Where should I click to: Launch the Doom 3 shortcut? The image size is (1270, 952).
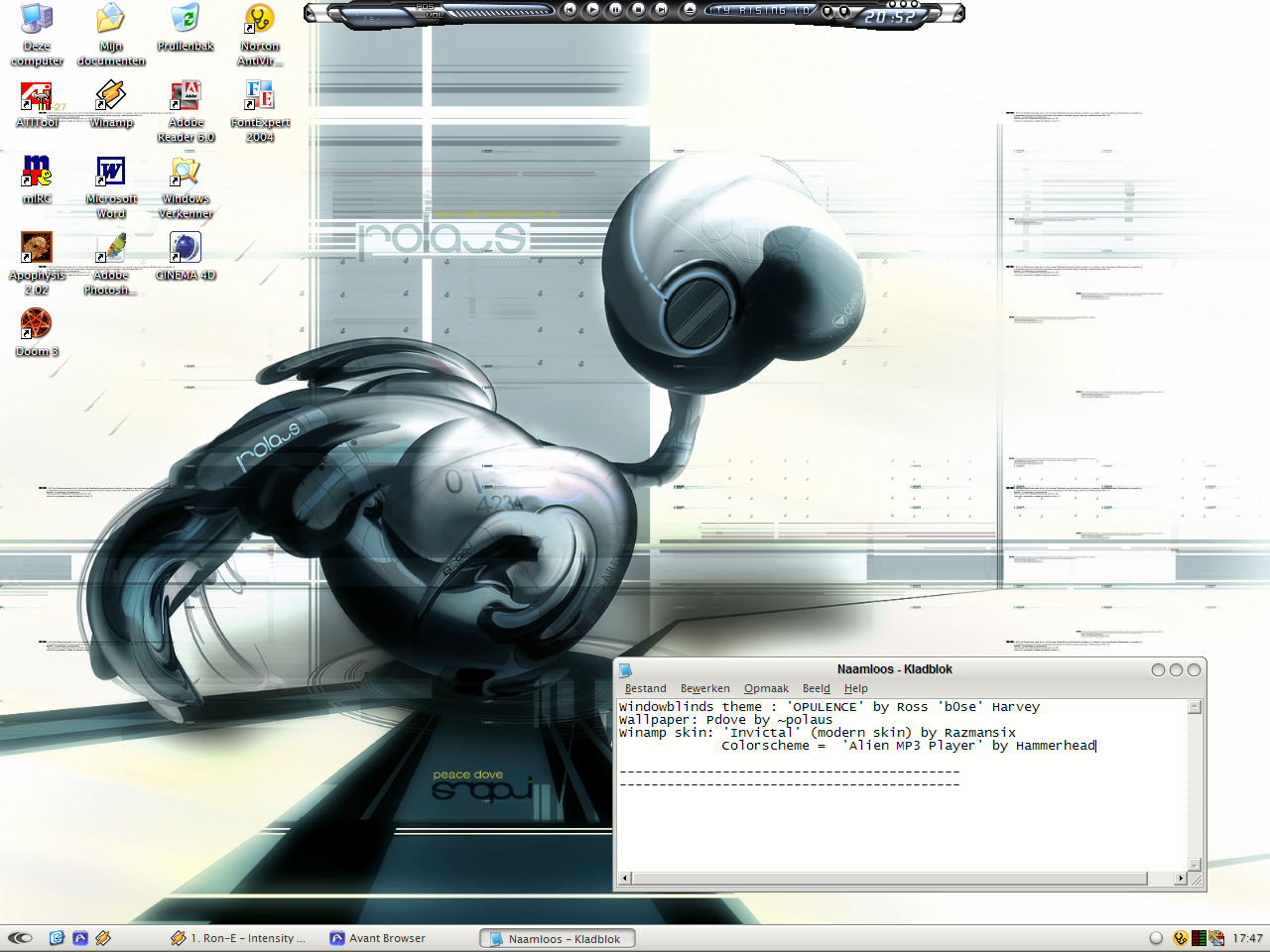click(x=37, y=332)
